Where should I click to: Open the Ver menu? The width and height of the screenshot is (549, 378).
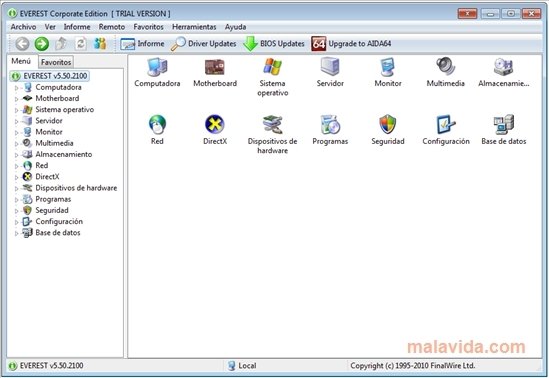[50, 27]
